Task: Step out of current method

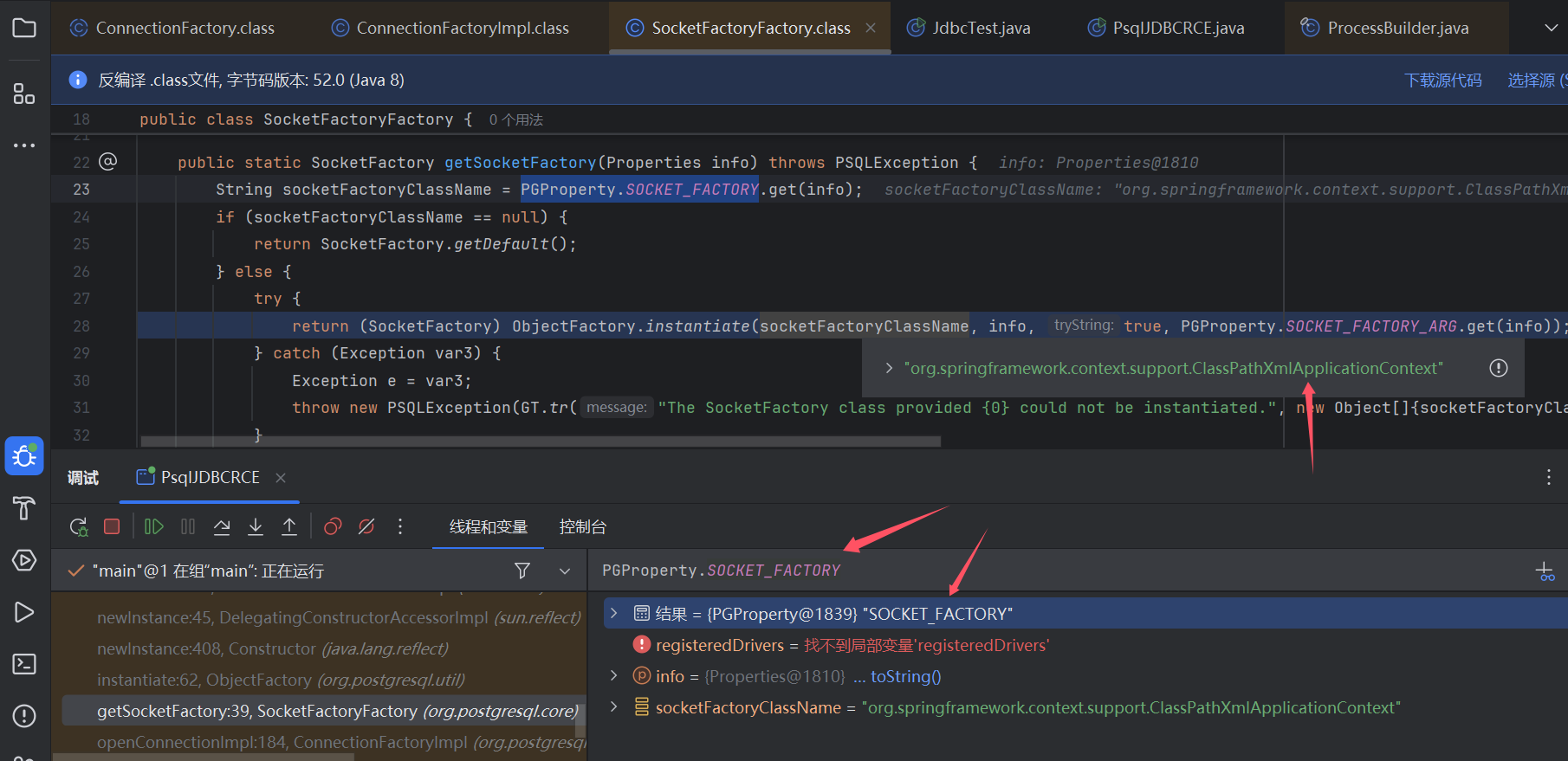Action: tap(289, 526)
